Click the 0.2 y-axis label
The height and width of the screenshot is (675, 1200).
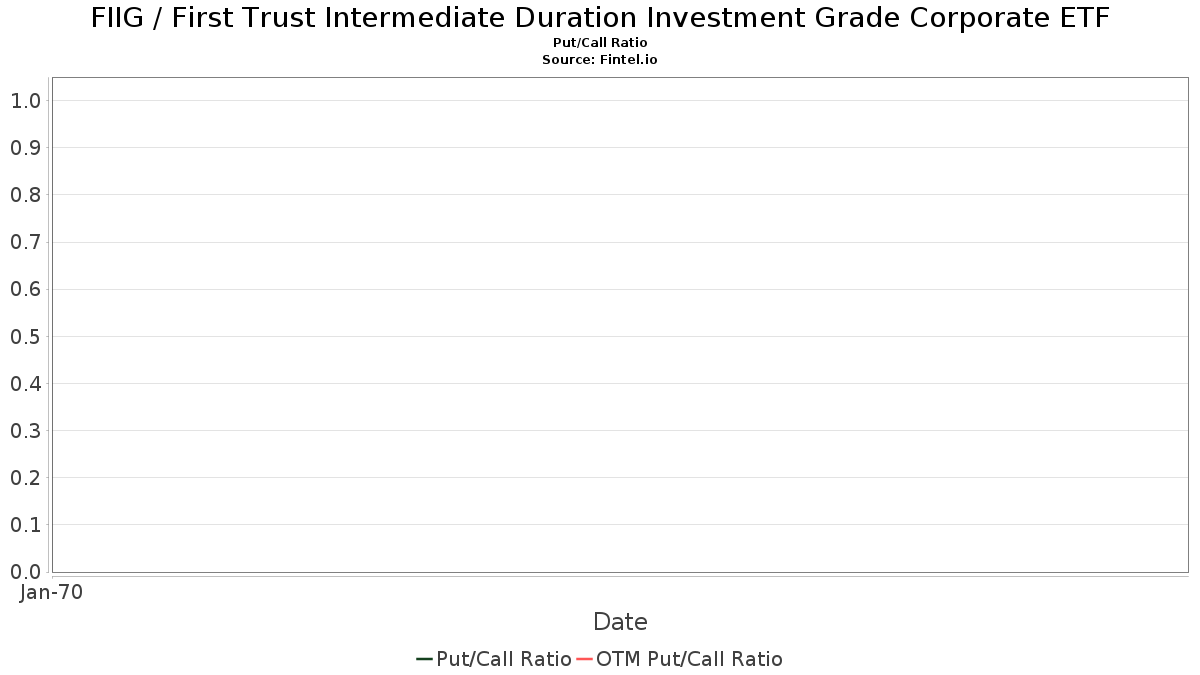(x=25, y=477)
